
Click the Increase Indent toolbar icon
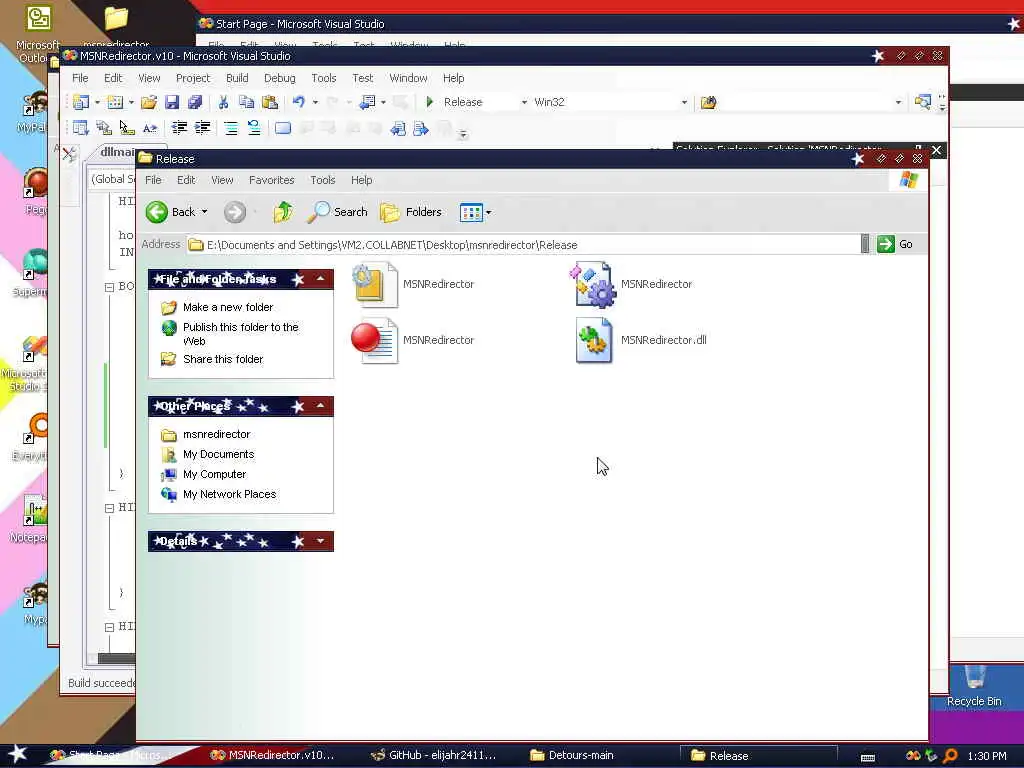[202, 128]
